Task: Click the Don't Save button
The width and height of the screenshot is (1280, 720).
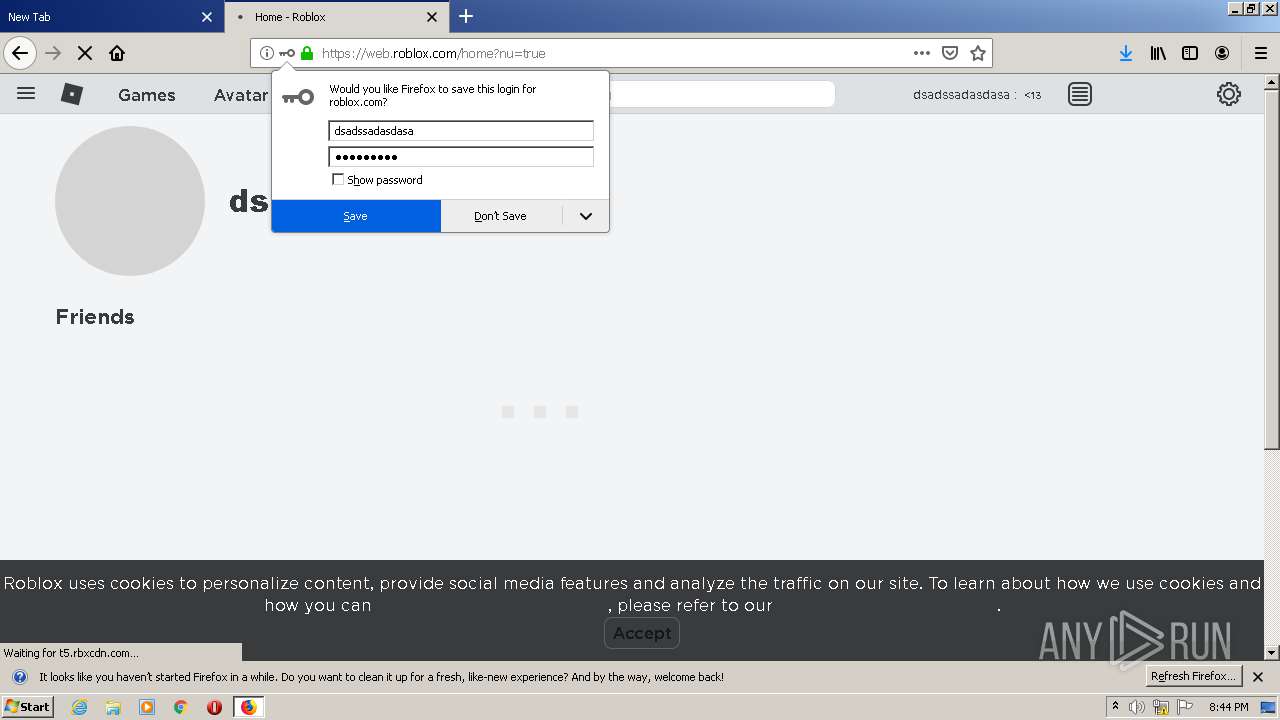Action: pyautogui.click(x=501, y=216)
